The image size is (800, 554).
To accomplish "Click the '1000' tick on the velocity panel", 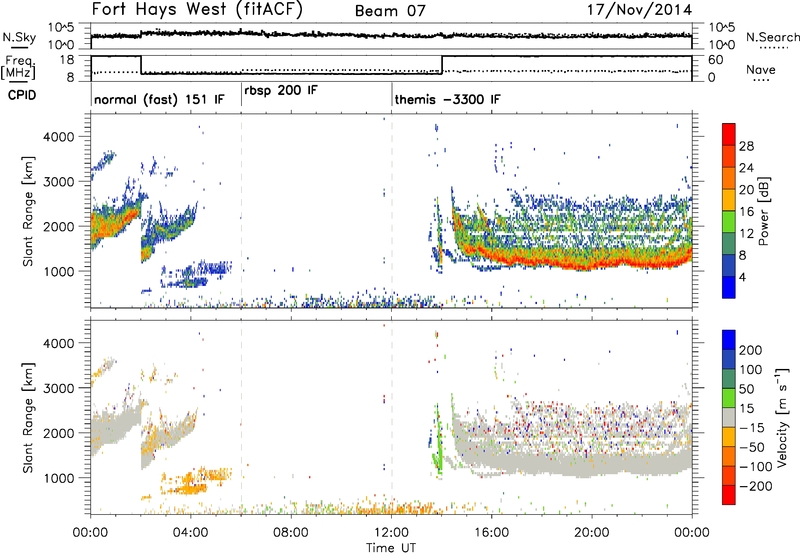I will [59, 478].
